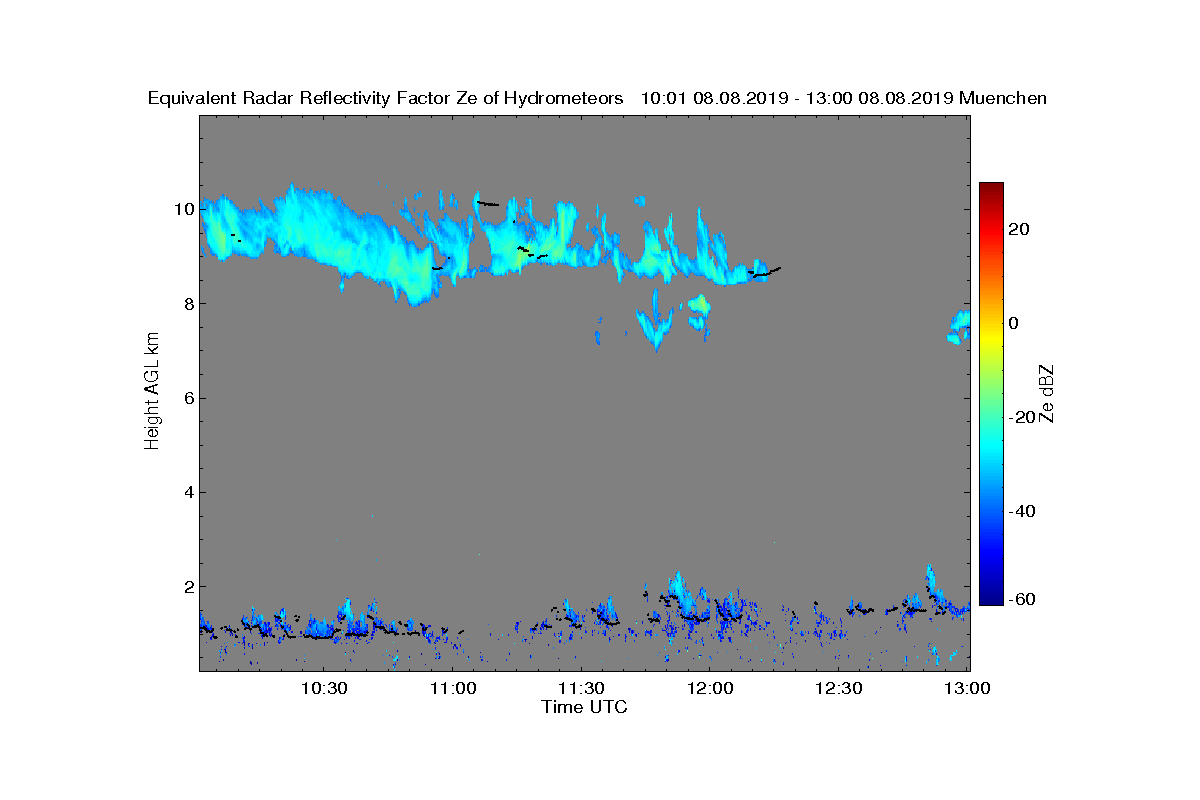Click the 2 km height tick label
1200x800 pixels.
pyautogui.click(x=187, y=587)
